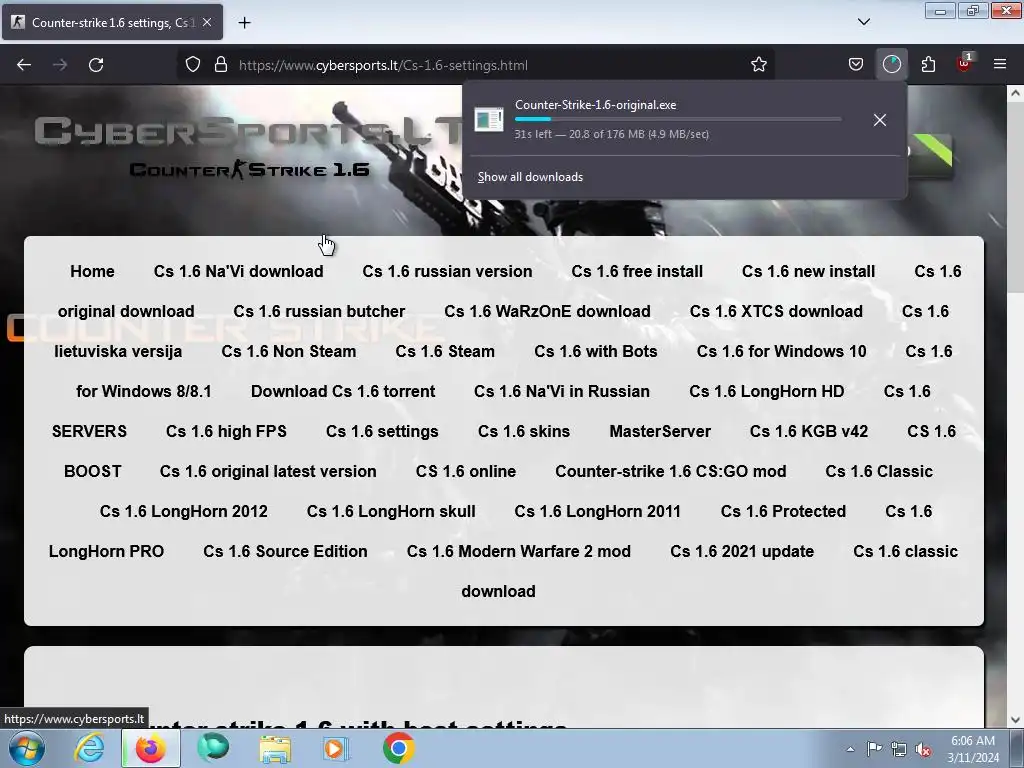Open the tracking protection shield icon
The image size is (1024, 768).
tap(193, 65)
